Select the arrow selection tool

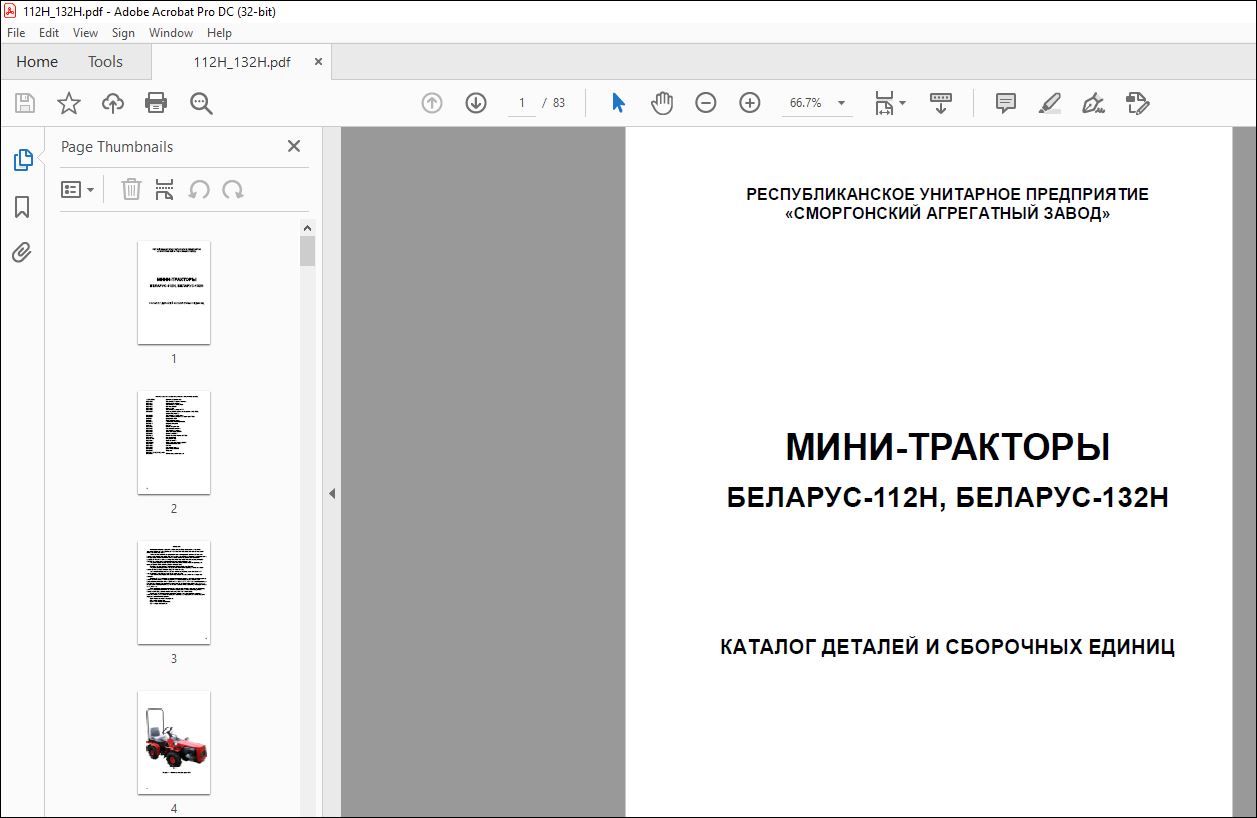tap(618, 103)
